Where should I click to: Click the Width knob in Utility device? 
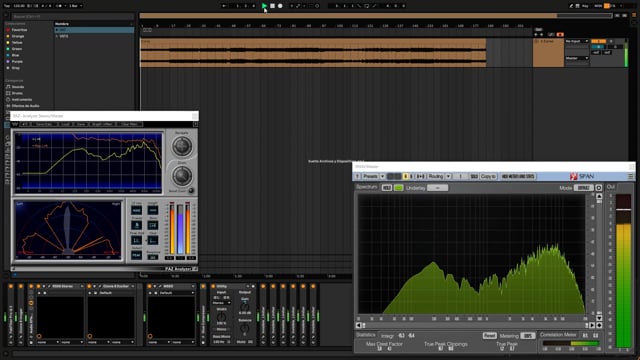tap(221, 317)
